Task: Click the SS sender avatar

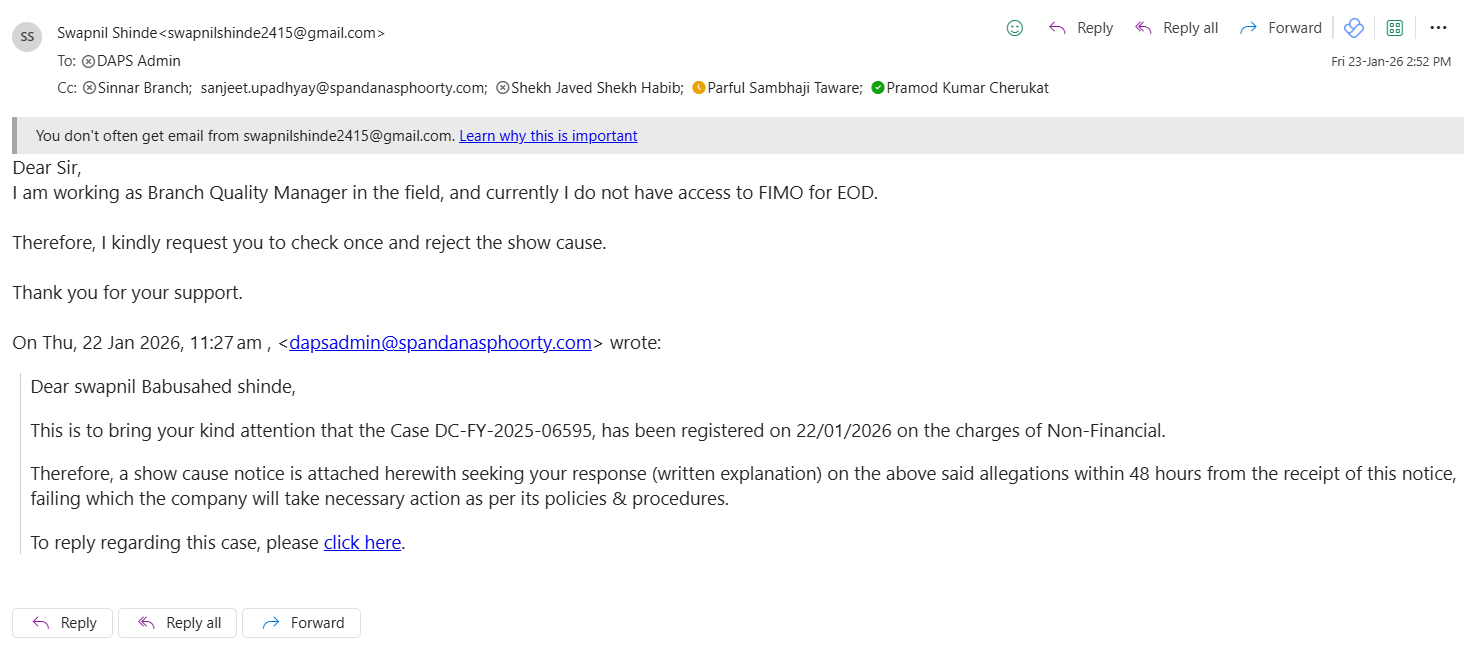Action: pos(27,37)
